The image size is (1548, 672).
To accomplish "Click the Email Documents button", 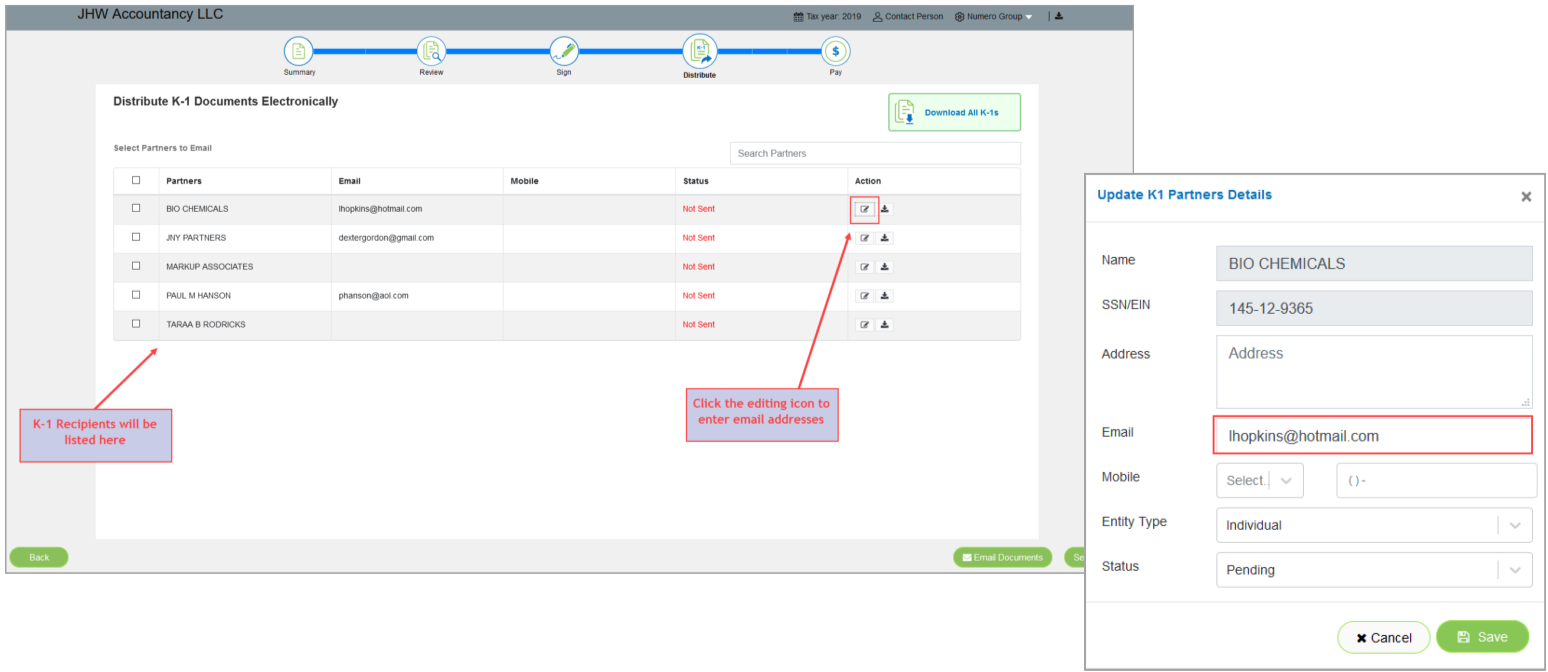I will [1003, 557].
